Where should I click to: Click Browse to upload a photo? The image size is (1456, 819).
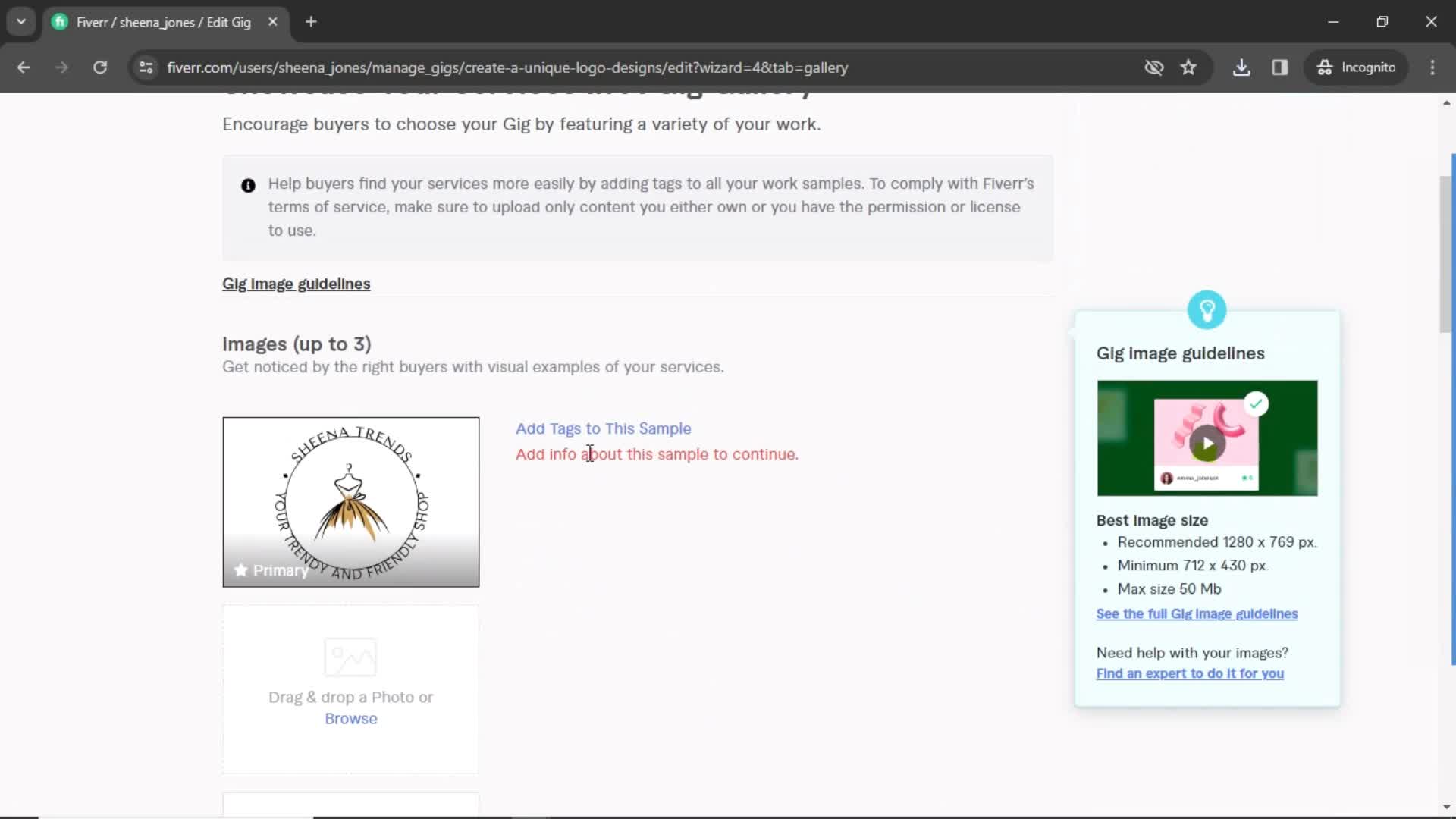(350, 718)
